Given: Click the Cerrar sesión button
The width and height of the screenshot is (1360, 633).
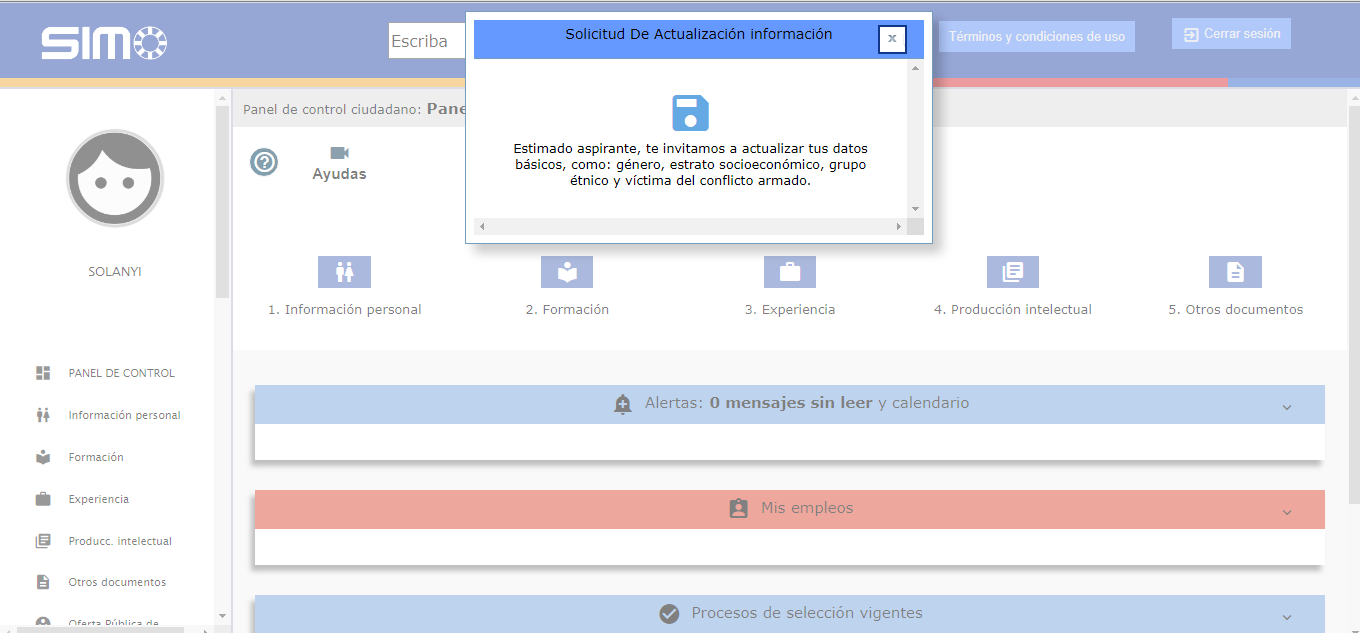Looking at the screenshot, I should (x=1232, y=34).
